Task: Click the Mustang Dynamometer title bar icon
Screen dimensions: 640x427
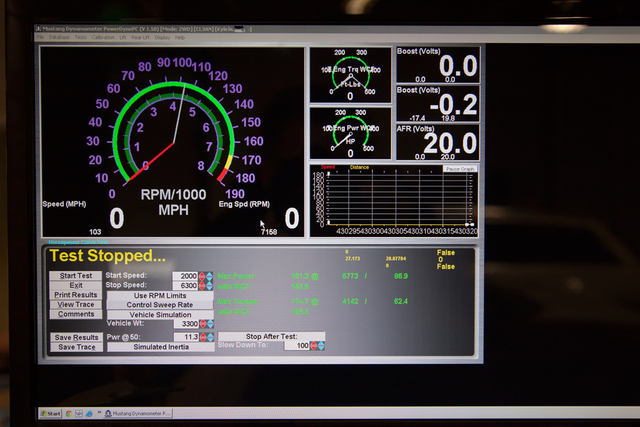Action: tap(38, 29)
